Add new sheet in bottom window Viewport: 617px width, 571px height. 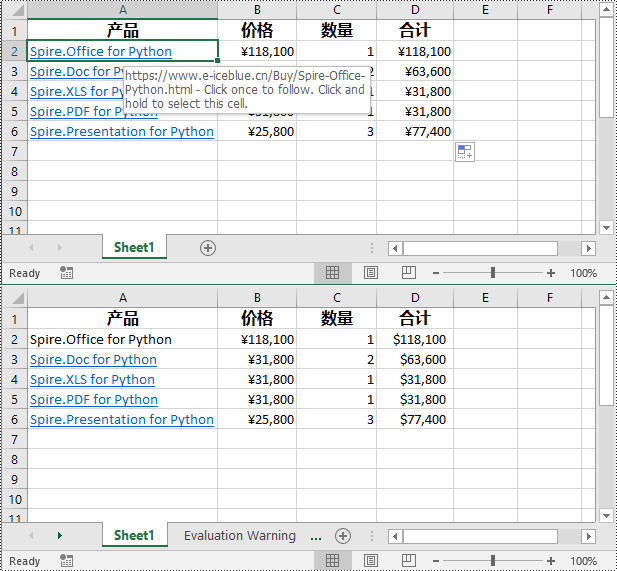tap(343, 536)
